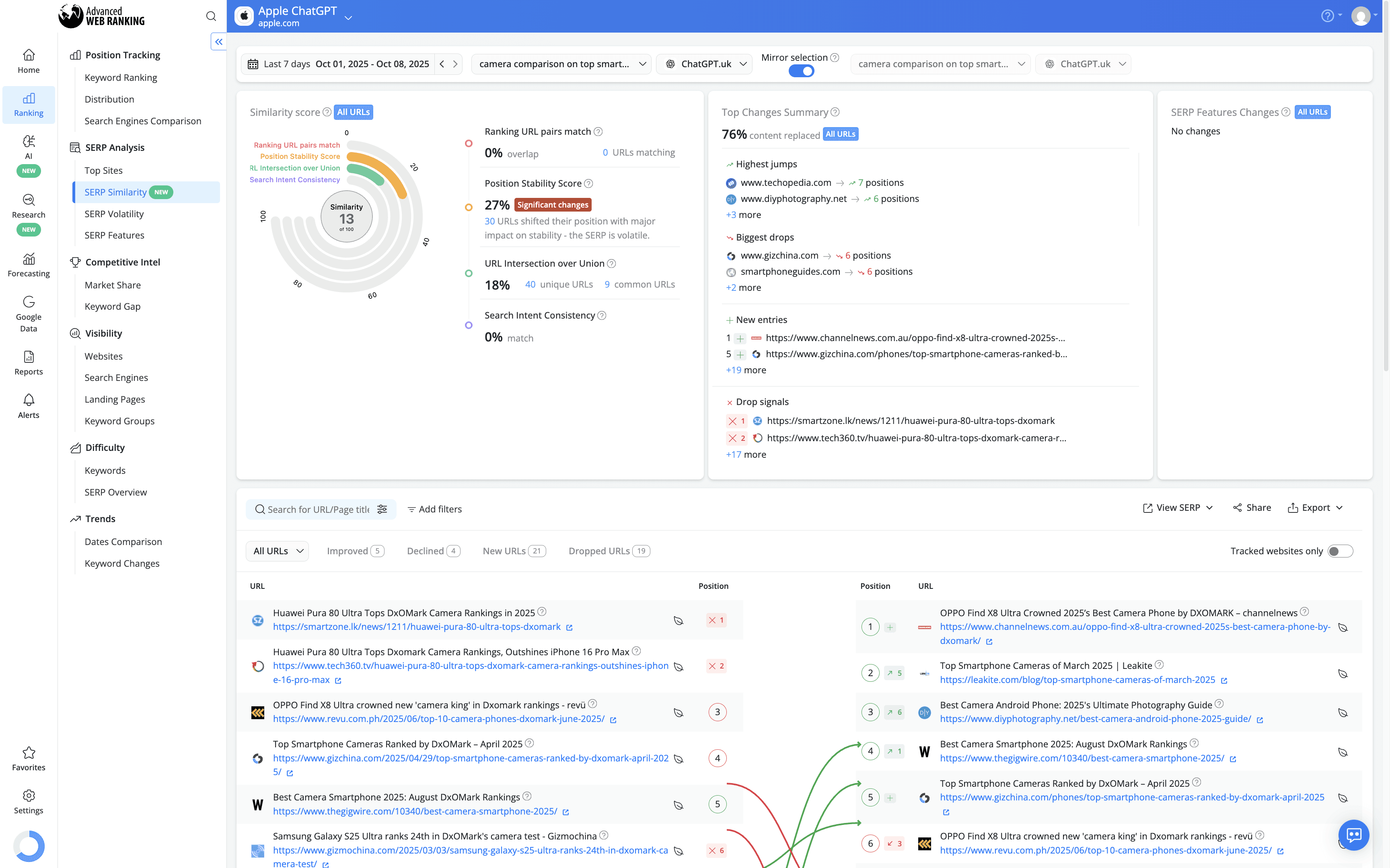Open the Reports section icon
Image resolution: width=1390 pixels, height=868 pixels.
pos(29,357)
